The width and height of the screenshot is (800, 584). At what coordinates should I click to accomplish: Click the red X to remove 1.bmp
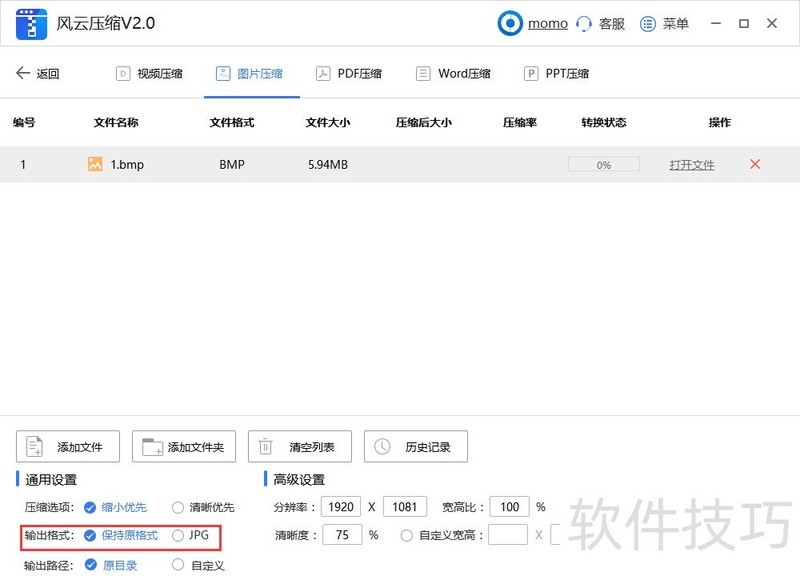point(755,164)
